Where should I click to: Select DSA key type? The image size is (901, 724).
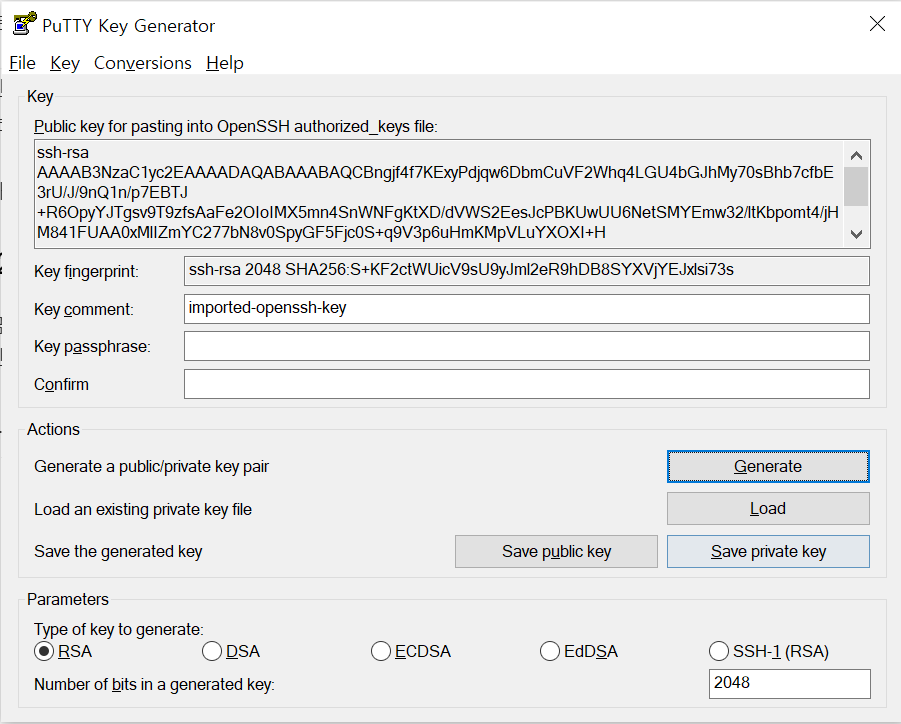(231, 651)
